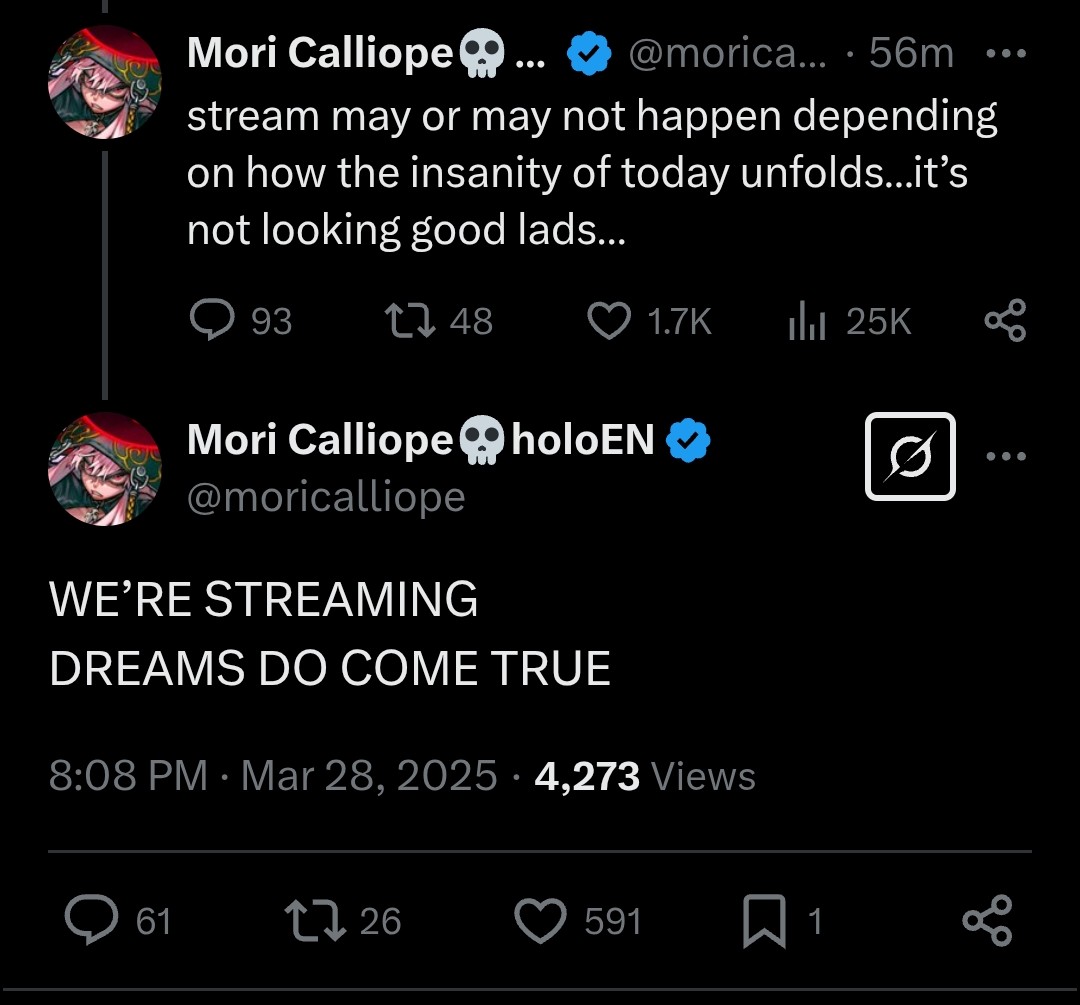Open the Grok icon button
The image size is (1080, 1005).
click(910, 457)
